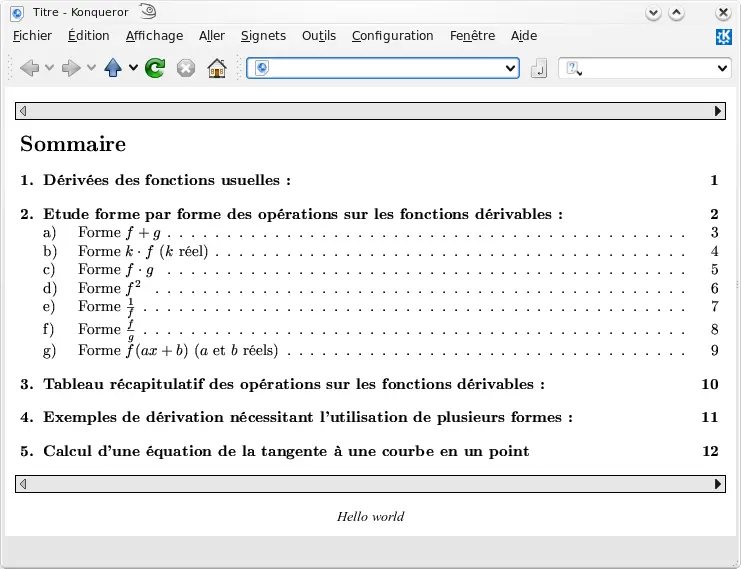Open the search engine box dropdown
This screenshot has width=741, height=569.
(x=723, y=68)
